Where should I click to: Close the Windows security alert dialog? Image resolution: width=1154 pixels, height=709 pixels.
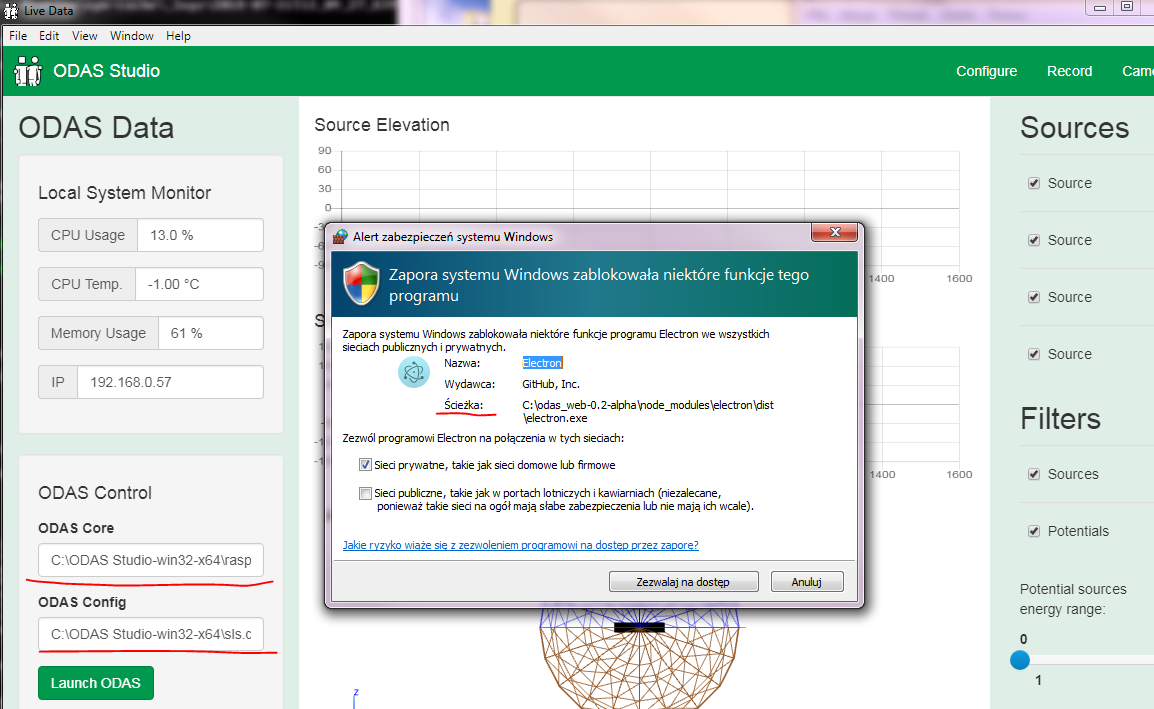(x=835, y=232)
